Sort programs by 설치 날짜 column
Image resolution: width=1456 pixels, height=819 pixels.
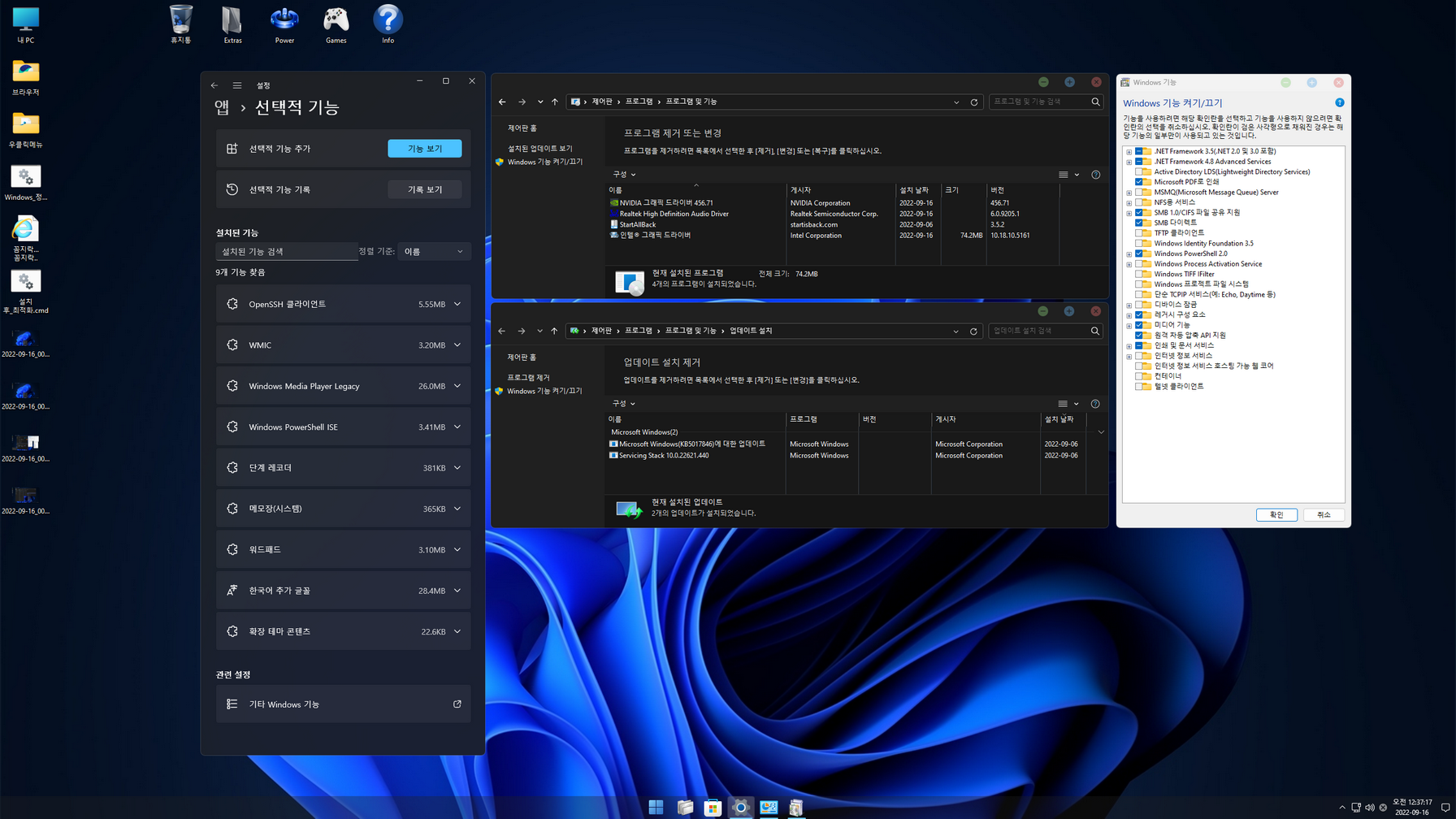pos(919,190)
